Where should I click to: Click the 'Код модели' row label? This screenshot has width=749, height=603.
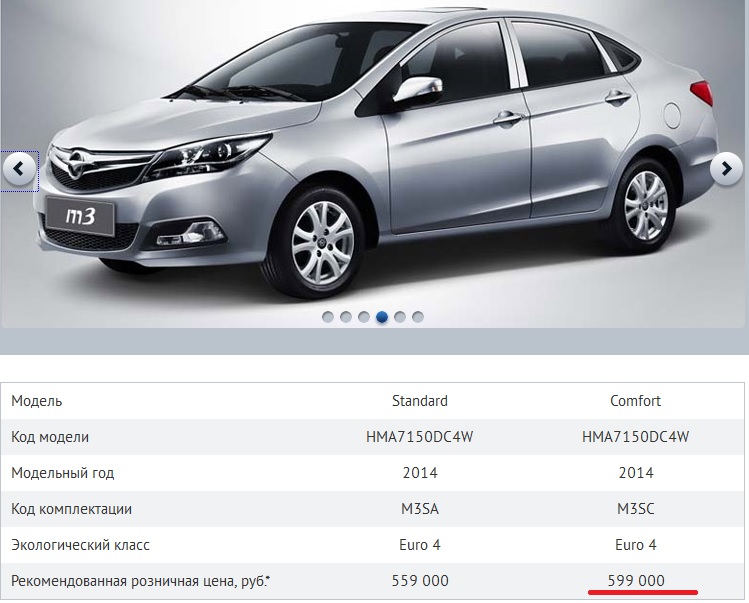coord(50,437)
